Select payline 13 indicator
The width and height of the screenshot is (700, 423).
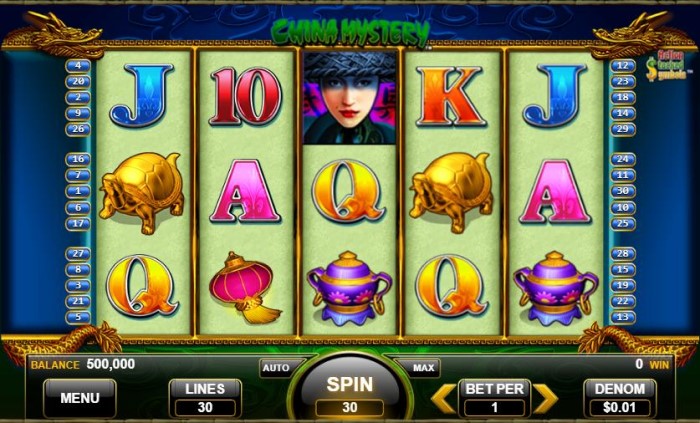click(x=623, y=317)
